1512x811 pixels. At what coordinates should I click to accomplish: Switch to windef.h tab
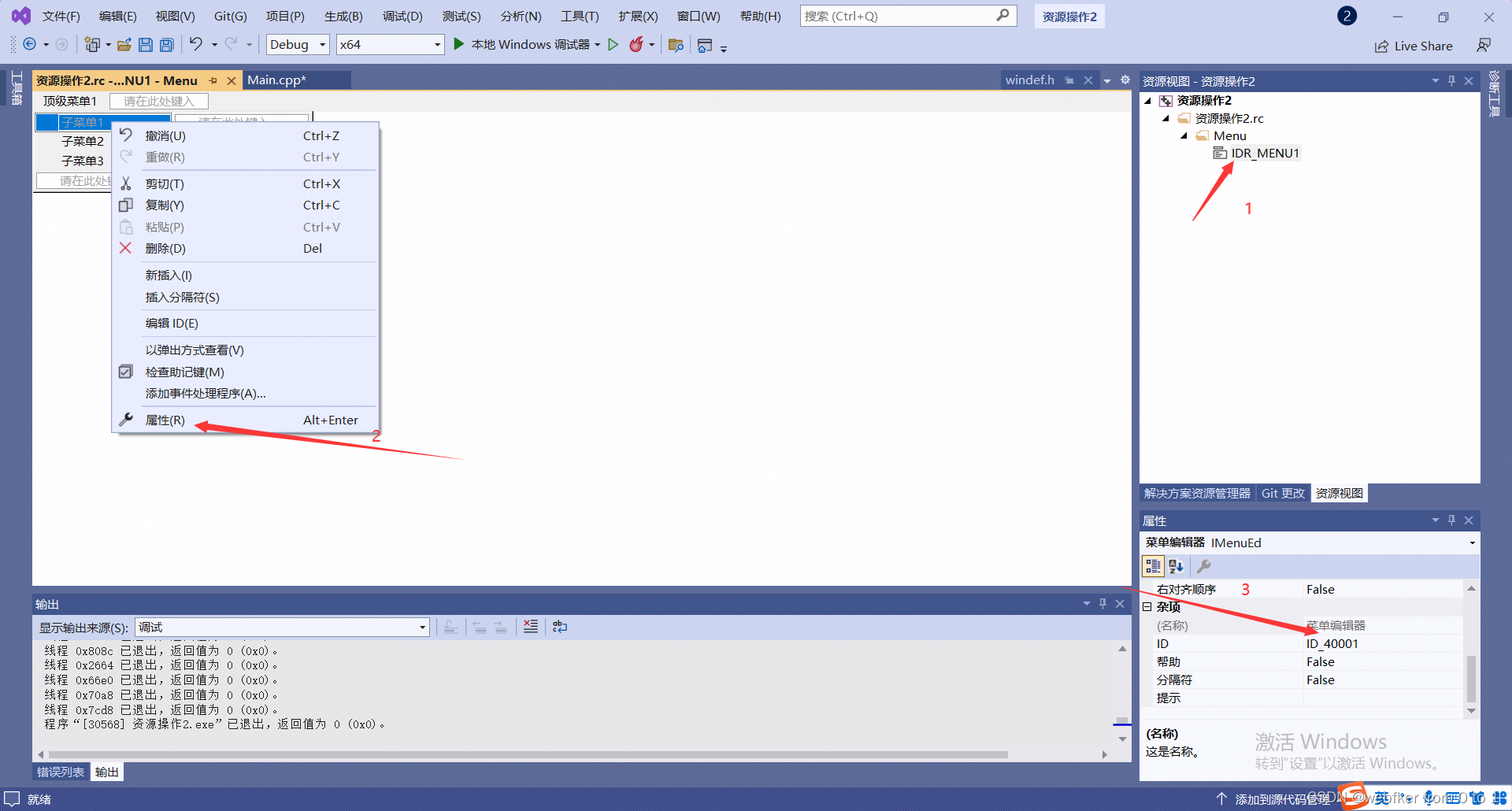coord(1029,80)
